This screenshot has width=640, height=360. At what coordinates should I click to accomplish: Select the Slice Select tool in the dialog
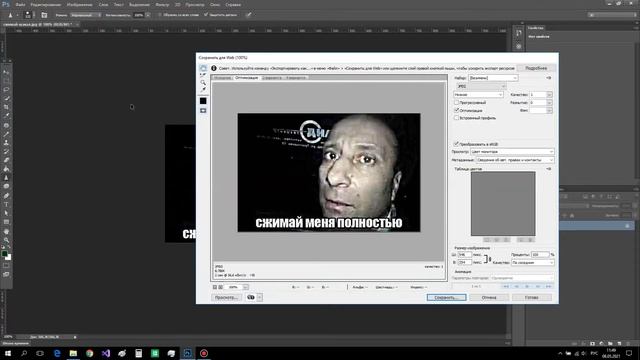point(203,75)
